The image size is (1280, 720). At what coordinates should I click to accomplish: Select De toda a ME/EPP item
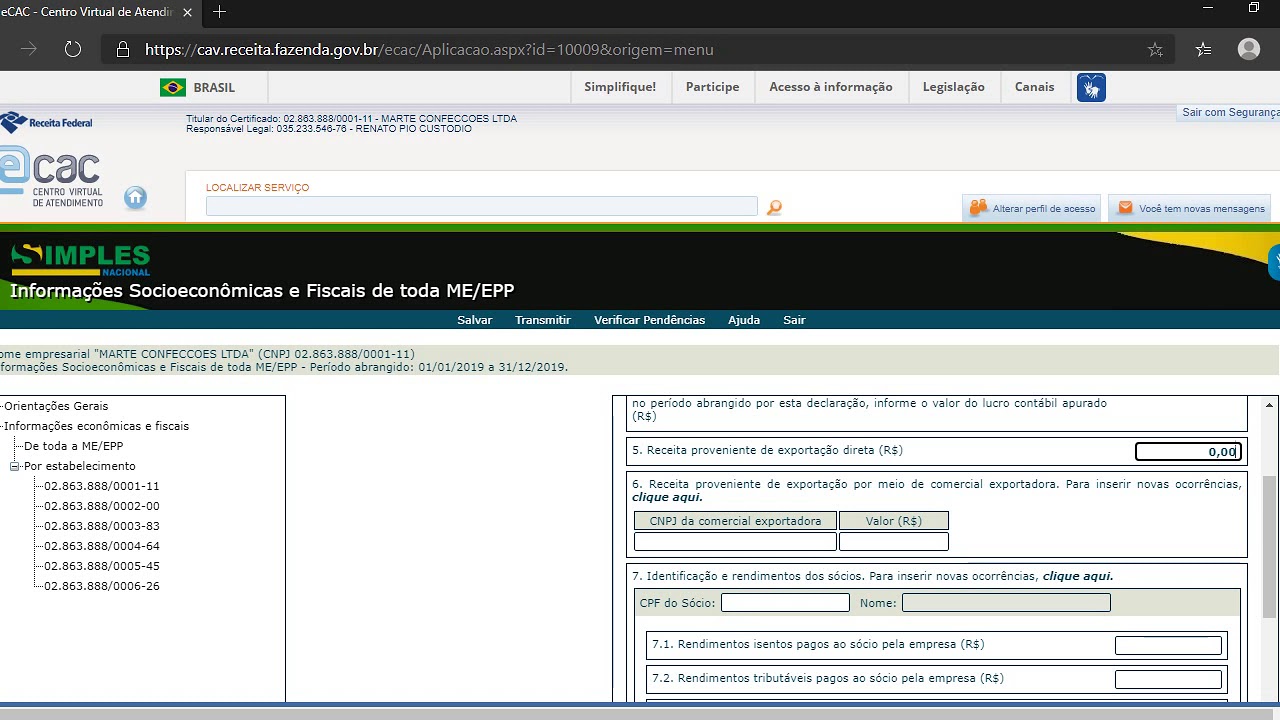click(74, 446)
